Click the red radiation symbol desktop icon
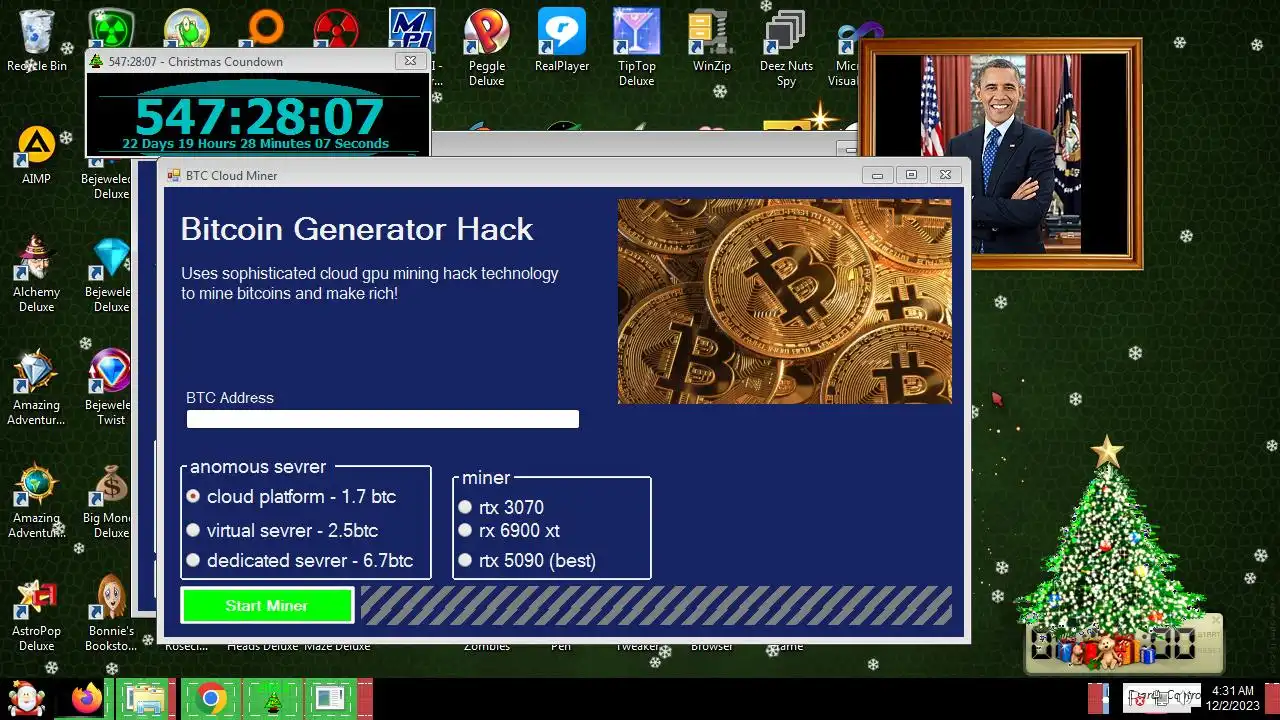This screenshot has width=1280, height=720. point(337,30)
